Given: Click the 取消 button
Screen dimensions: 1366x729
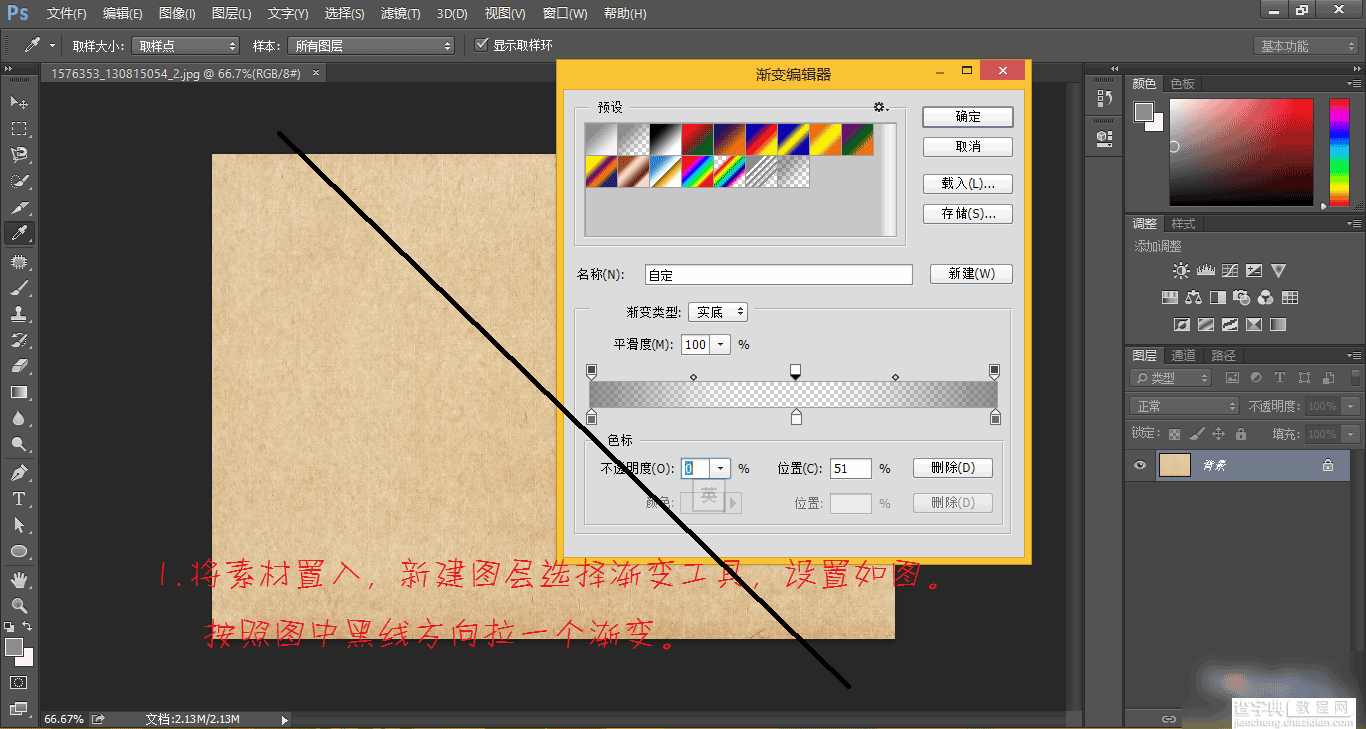Looking at the screenshot, I should coord(968,147).
